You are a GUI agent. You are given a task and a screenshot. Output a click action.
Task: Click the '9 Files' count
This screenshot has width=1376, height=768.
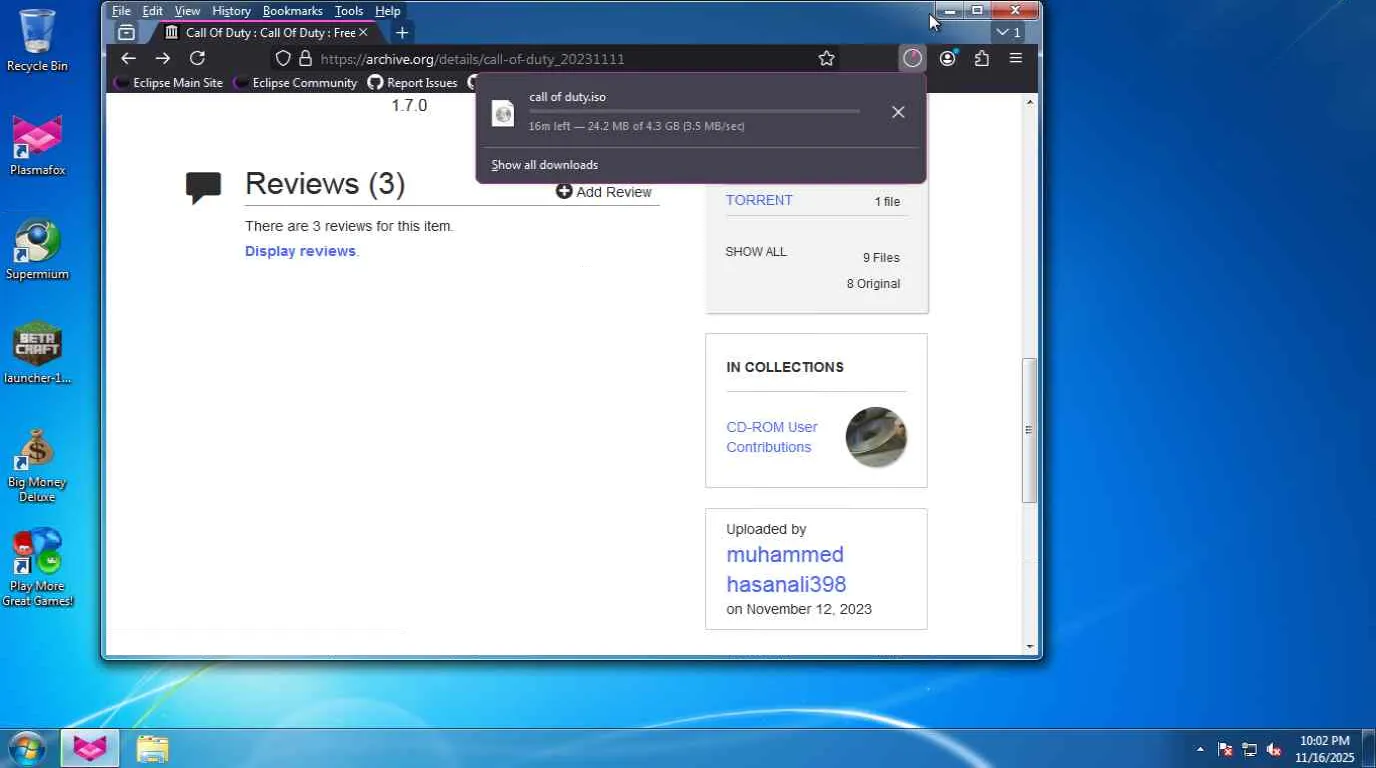(x=881, y=258)
